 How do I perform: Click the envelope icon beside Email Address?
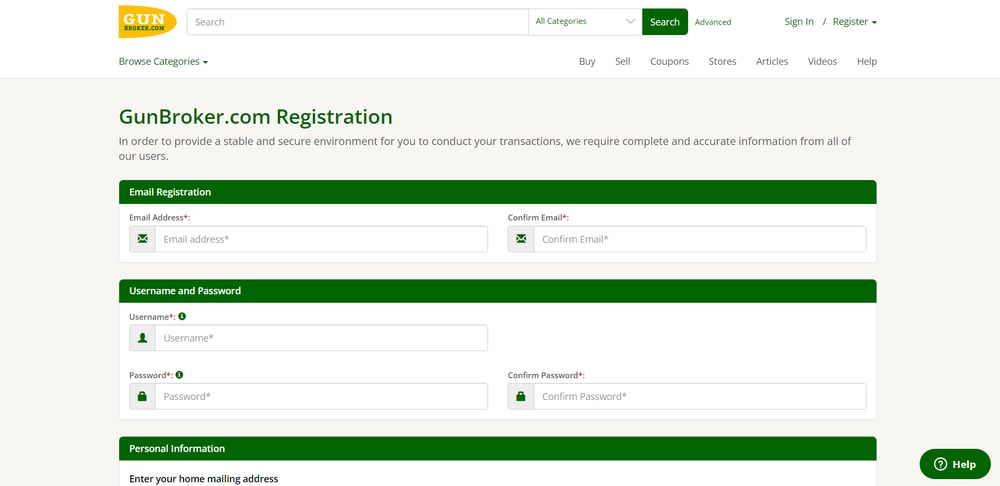[142, 239]
